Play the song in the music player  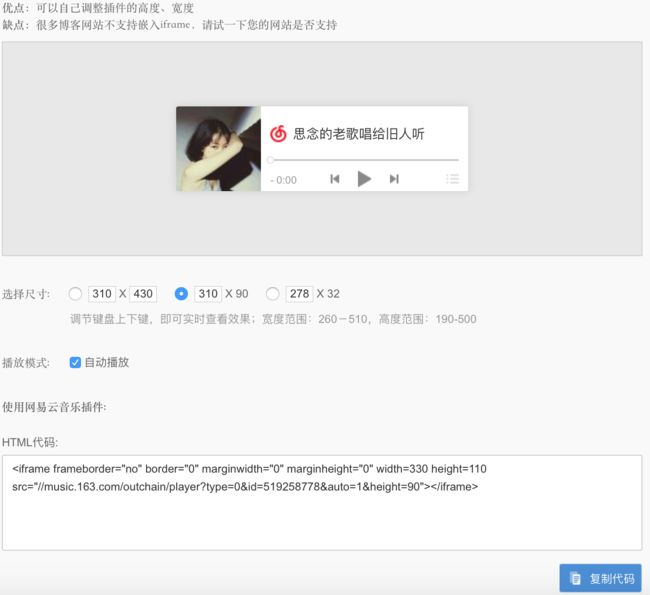pos(364,179)
